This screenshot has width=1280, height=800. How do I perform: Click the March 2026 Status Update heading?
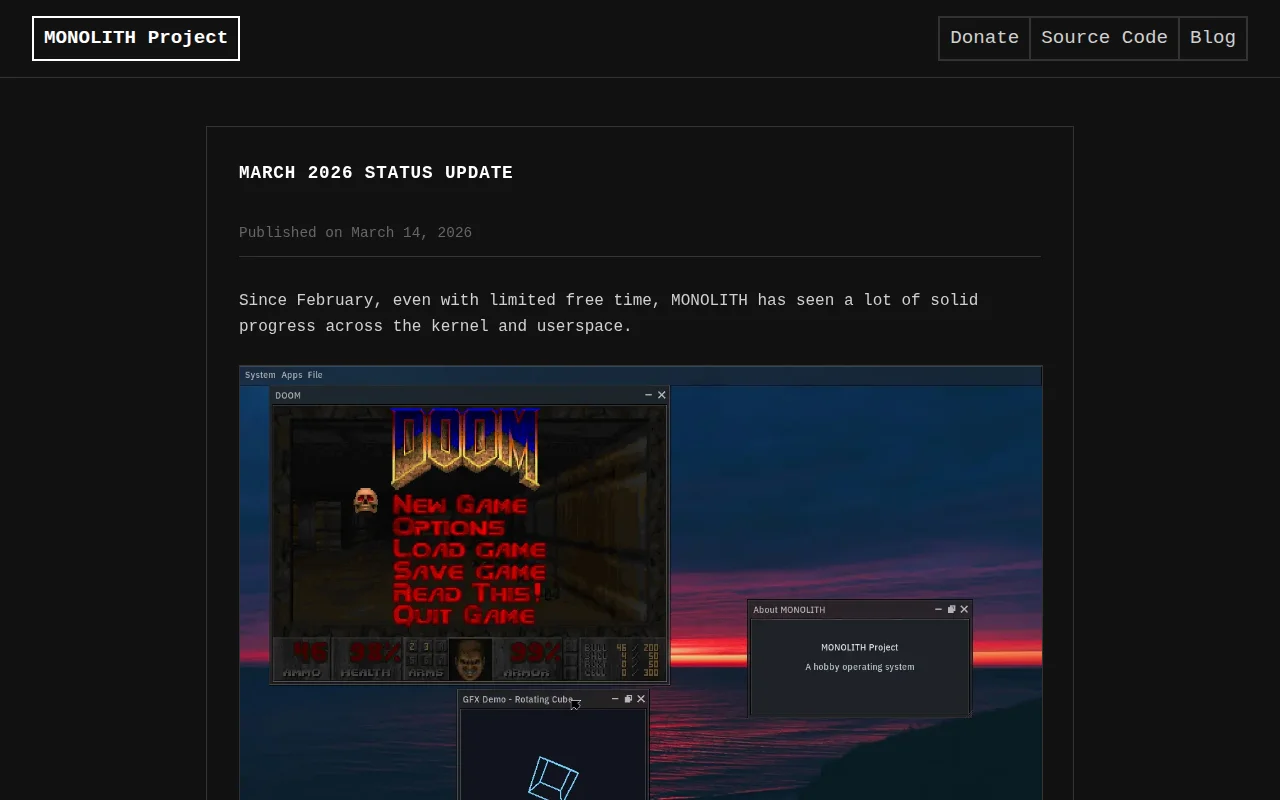376,173
